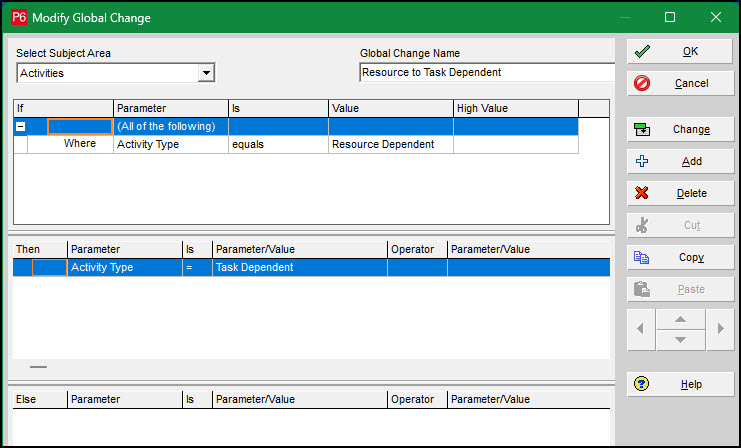Click the move up arrow button
Viewport: 741px width, 448px height.
680,319
